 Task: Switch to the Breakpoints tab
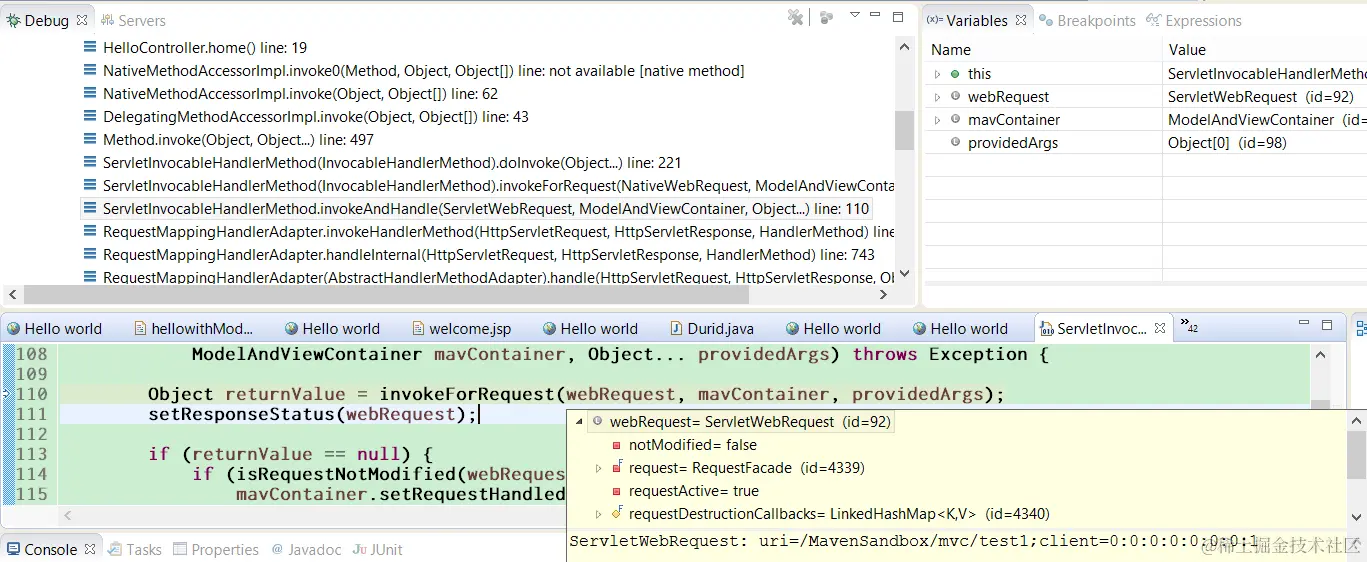(x=1087, y=20)
